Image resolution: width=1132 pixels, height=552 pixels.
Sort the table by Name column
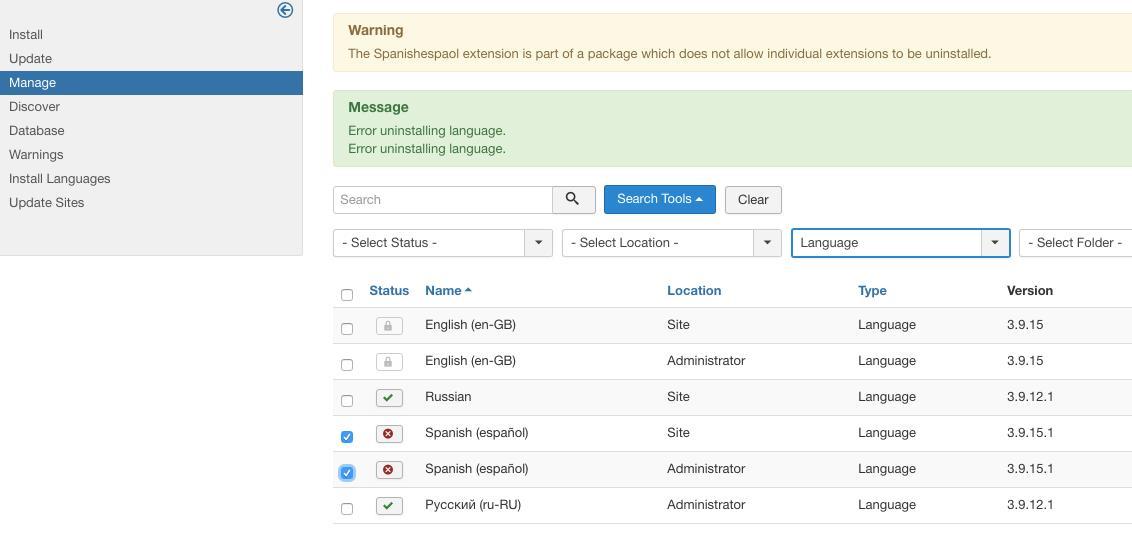(x=448, y=291)
